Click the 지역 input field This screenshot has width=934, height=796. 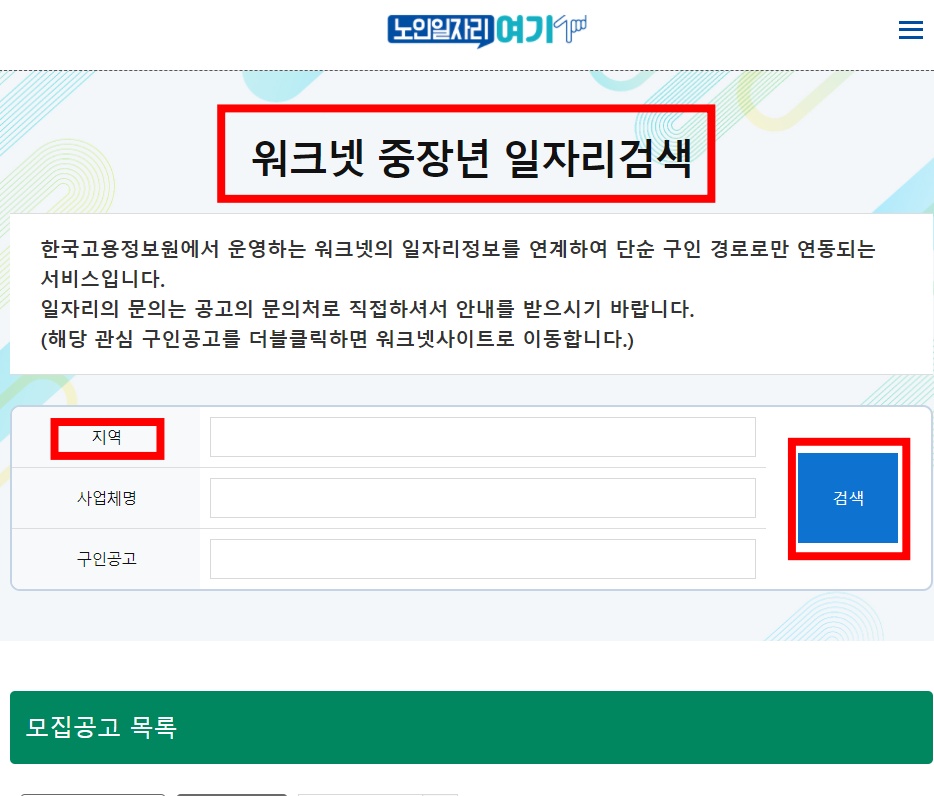click(x=482, y=437)
